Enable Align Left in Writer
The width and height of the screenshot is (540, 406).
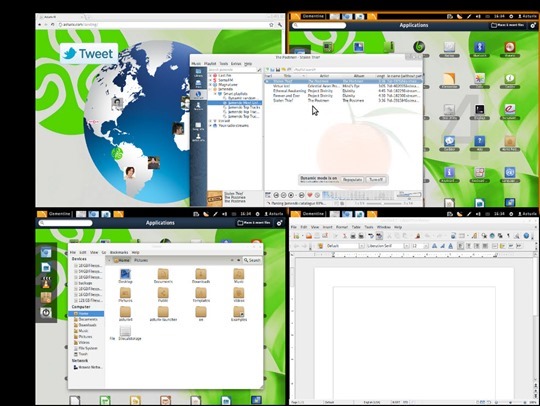point(460,246)
